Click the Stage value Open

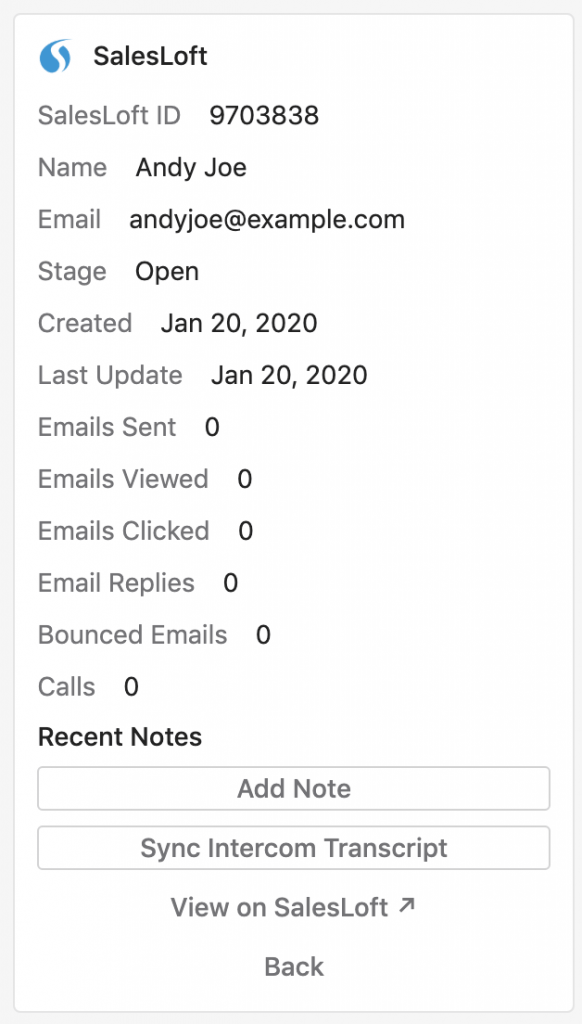click(167, 272)
